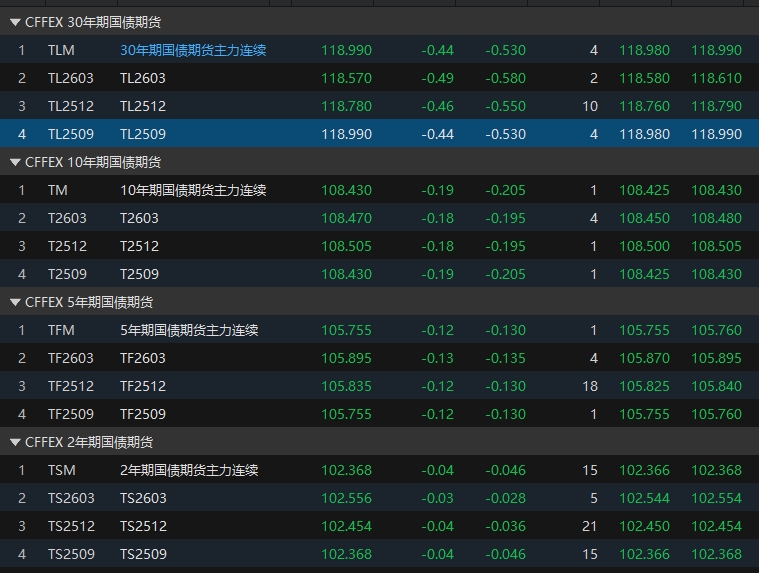Click the TFM code cell
The width and height of the screenshot is (759, 573).
(61, 331)
